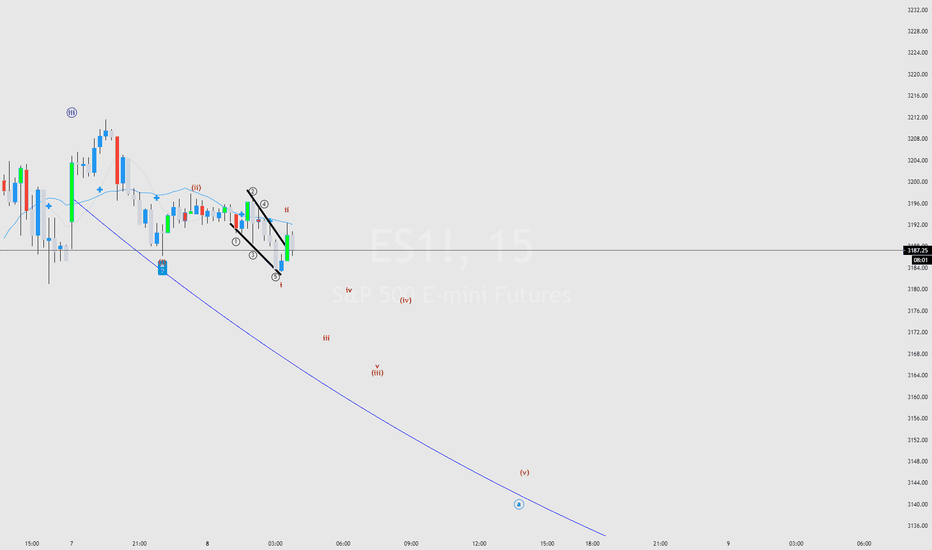Screen dimensions: 932x550
Task: Click the 3216.00 price axis label
Action: click(x=918, y=96)
